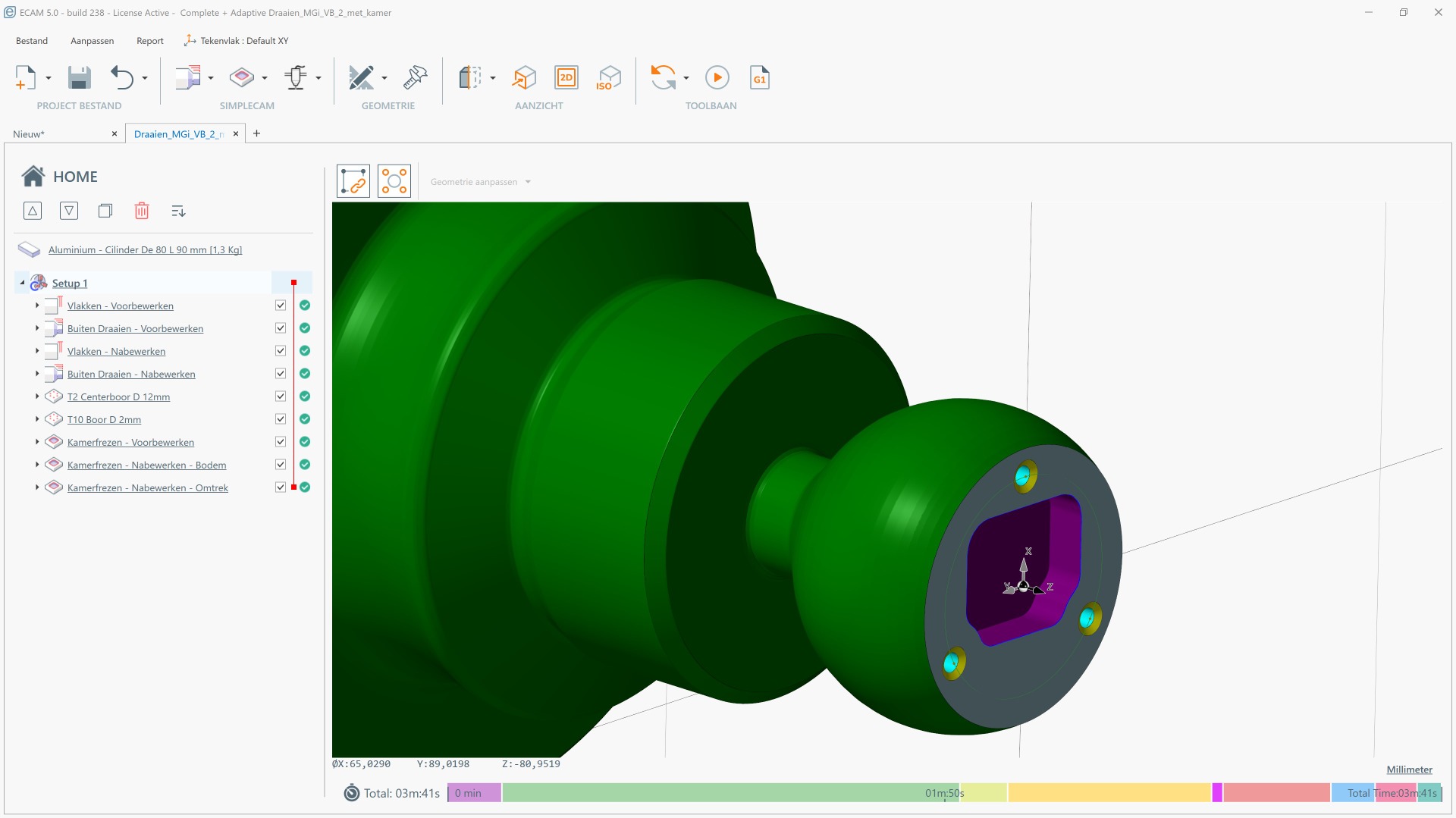Click the section view icon in Aanzicht
Screen dimensions: 1456x818
pos(470,77)
